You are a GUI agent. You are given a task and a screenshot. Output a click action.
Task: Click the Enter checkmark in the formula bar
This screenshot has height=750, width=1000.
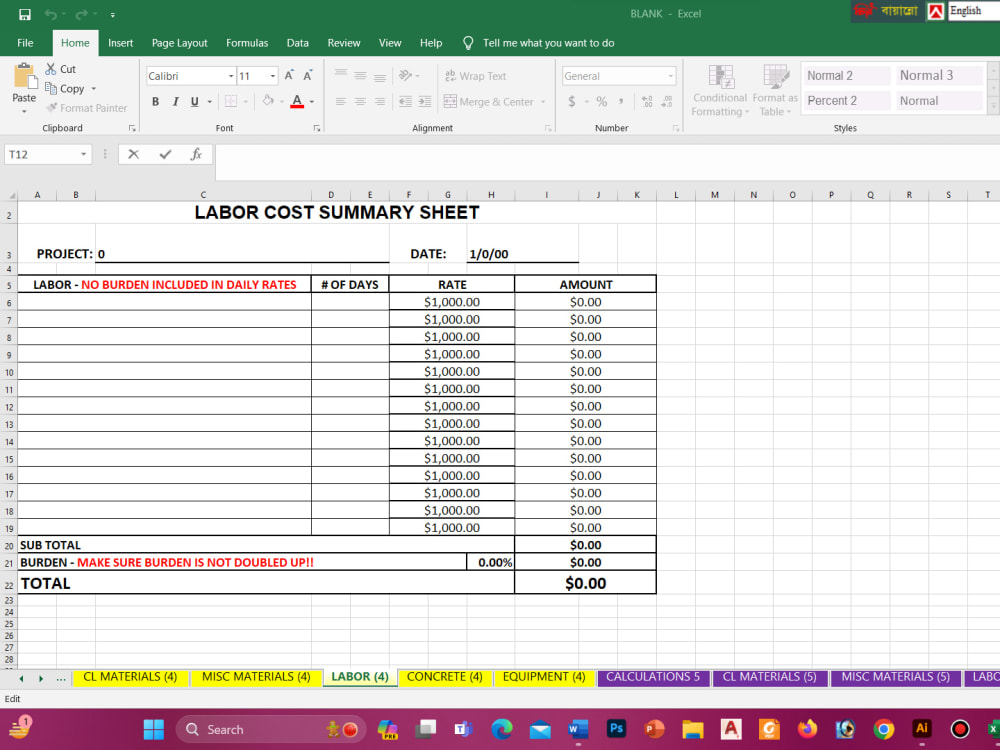(x=165, y=154)
